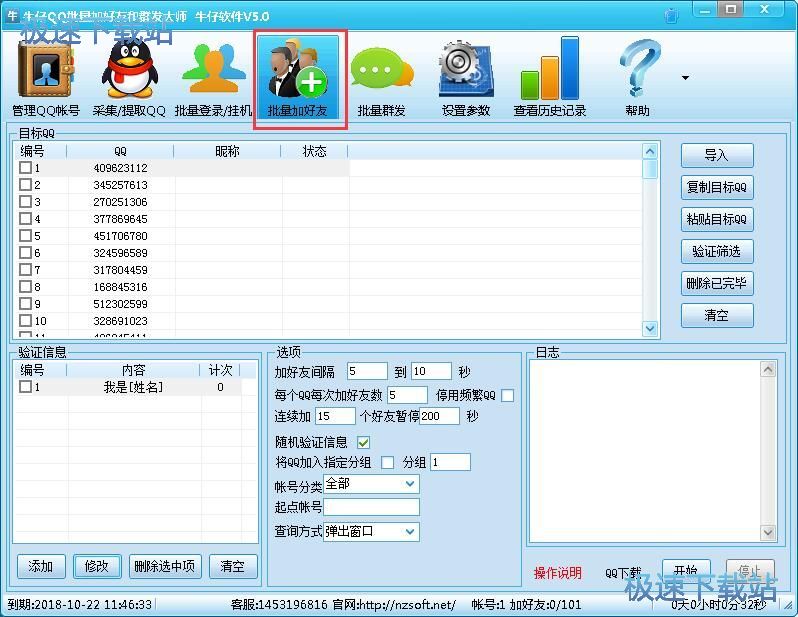Viewport: 798px width, 617px height.
Task: Open 操作说明 red link
Action: click(558, 573)
